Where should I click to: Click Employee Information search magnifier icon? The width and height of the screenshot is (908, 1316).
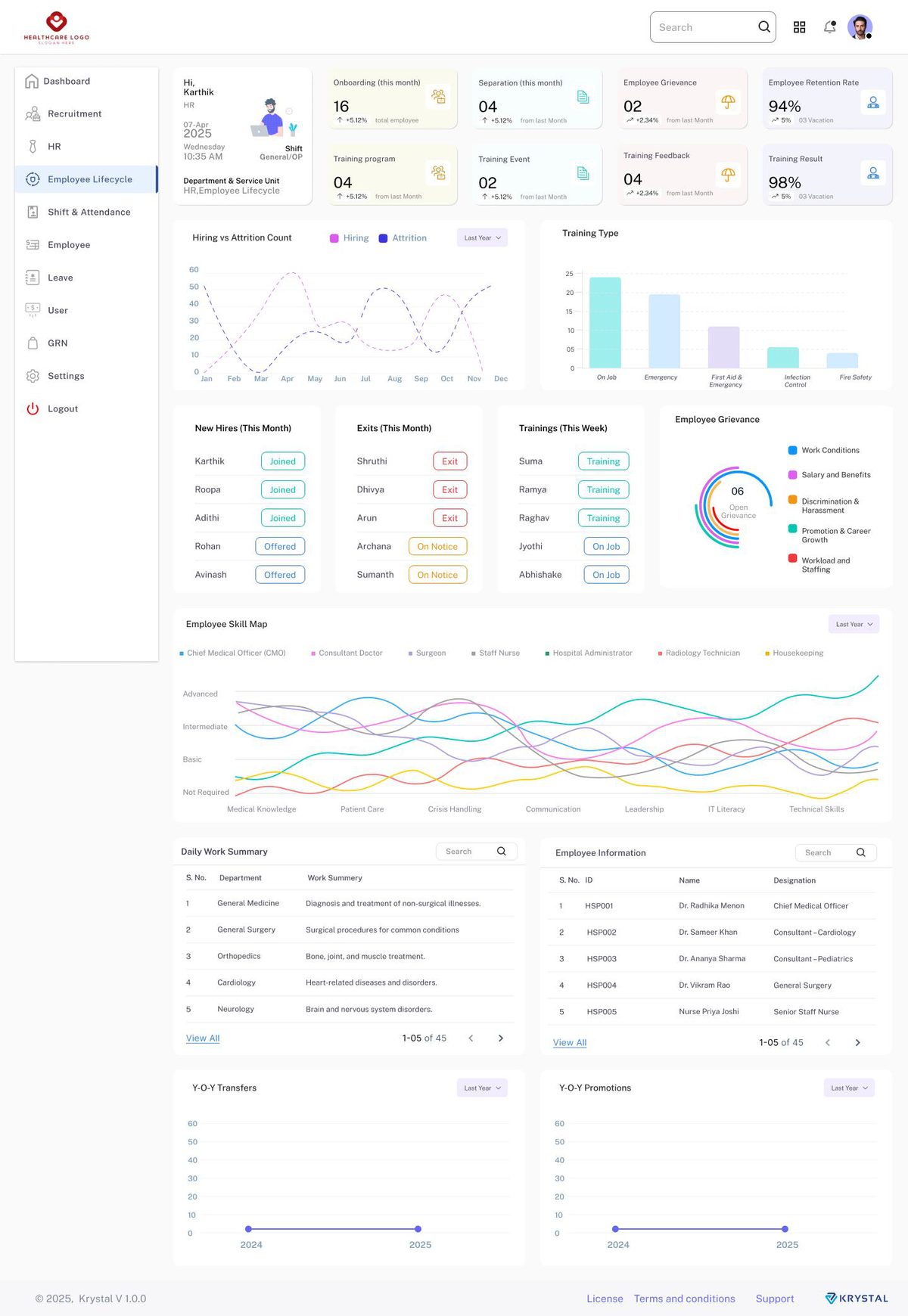point(860,852)
